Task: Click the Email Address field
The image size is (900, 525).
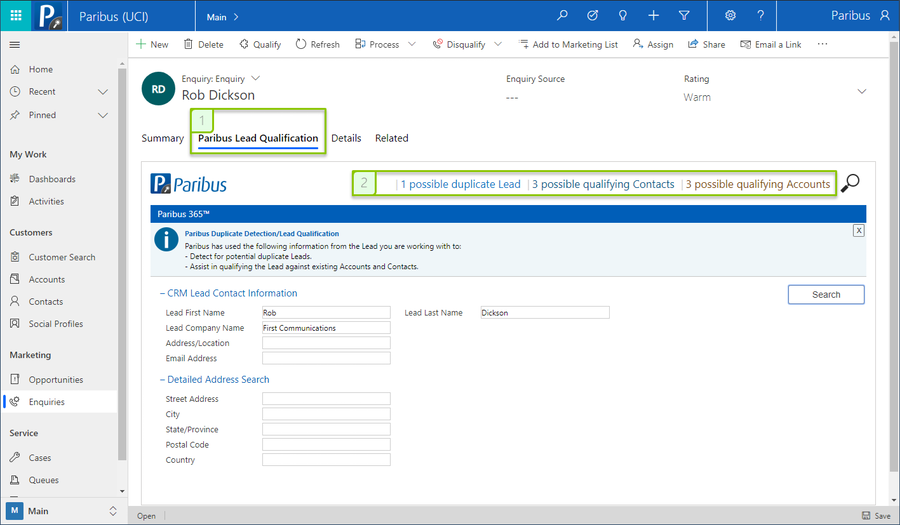Action: coord(326,358)
